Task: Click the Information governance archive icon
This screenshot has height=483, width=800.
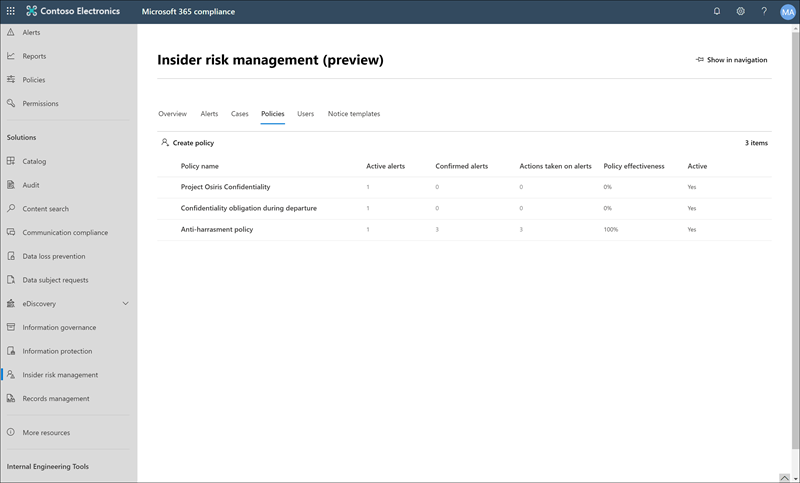Action: pyautogui.click(x=11, y=327)
